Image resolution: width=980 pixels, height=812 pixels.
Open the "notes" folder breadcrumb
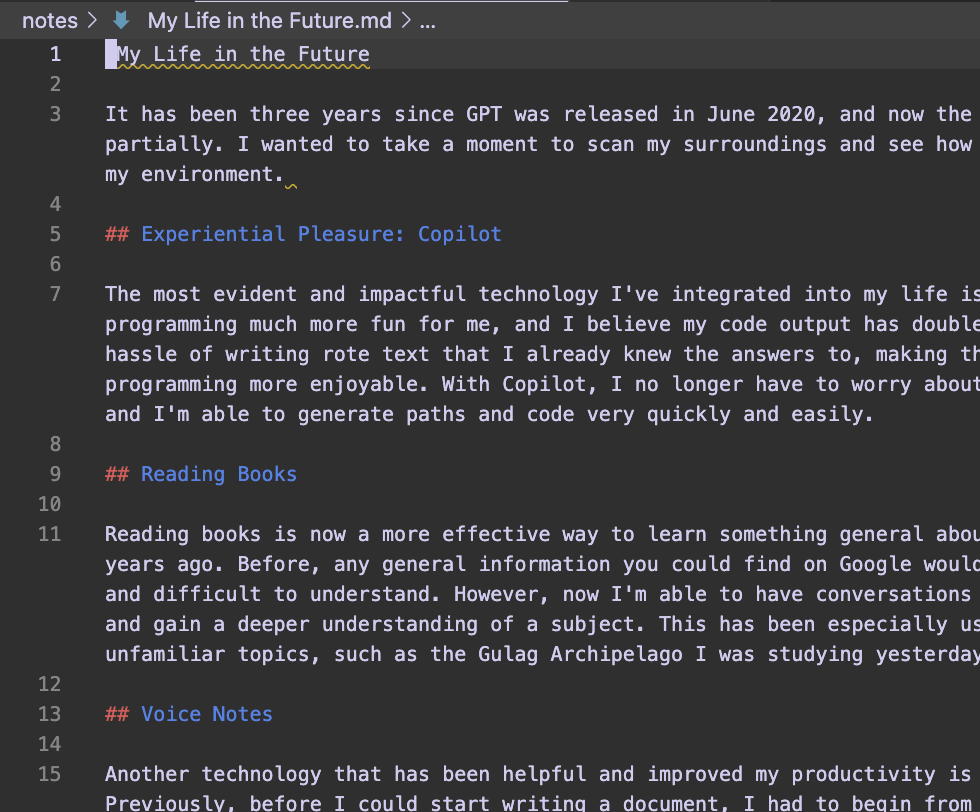(x=50, y=20)
